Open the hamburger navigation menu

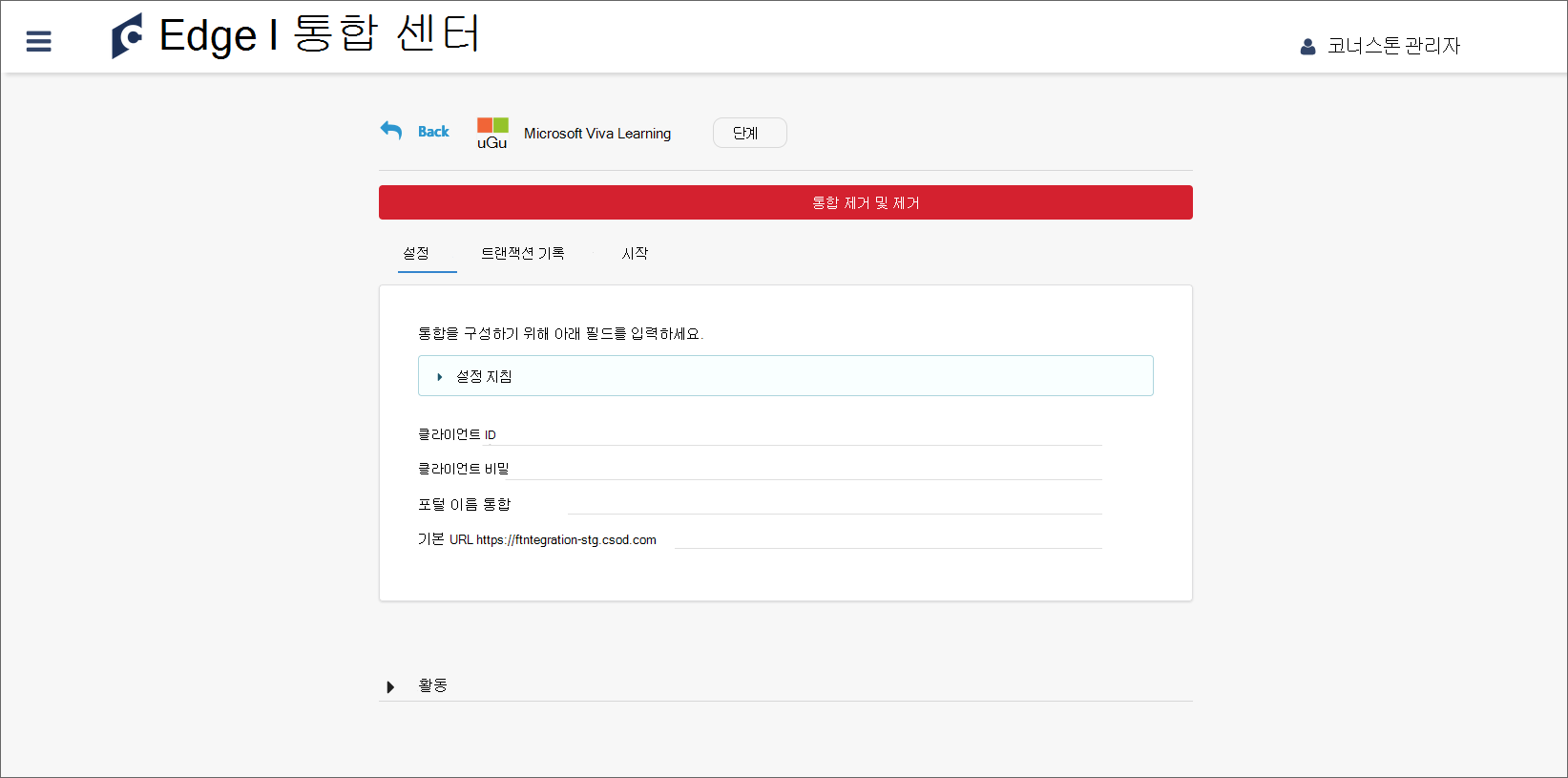click(38, 41)
